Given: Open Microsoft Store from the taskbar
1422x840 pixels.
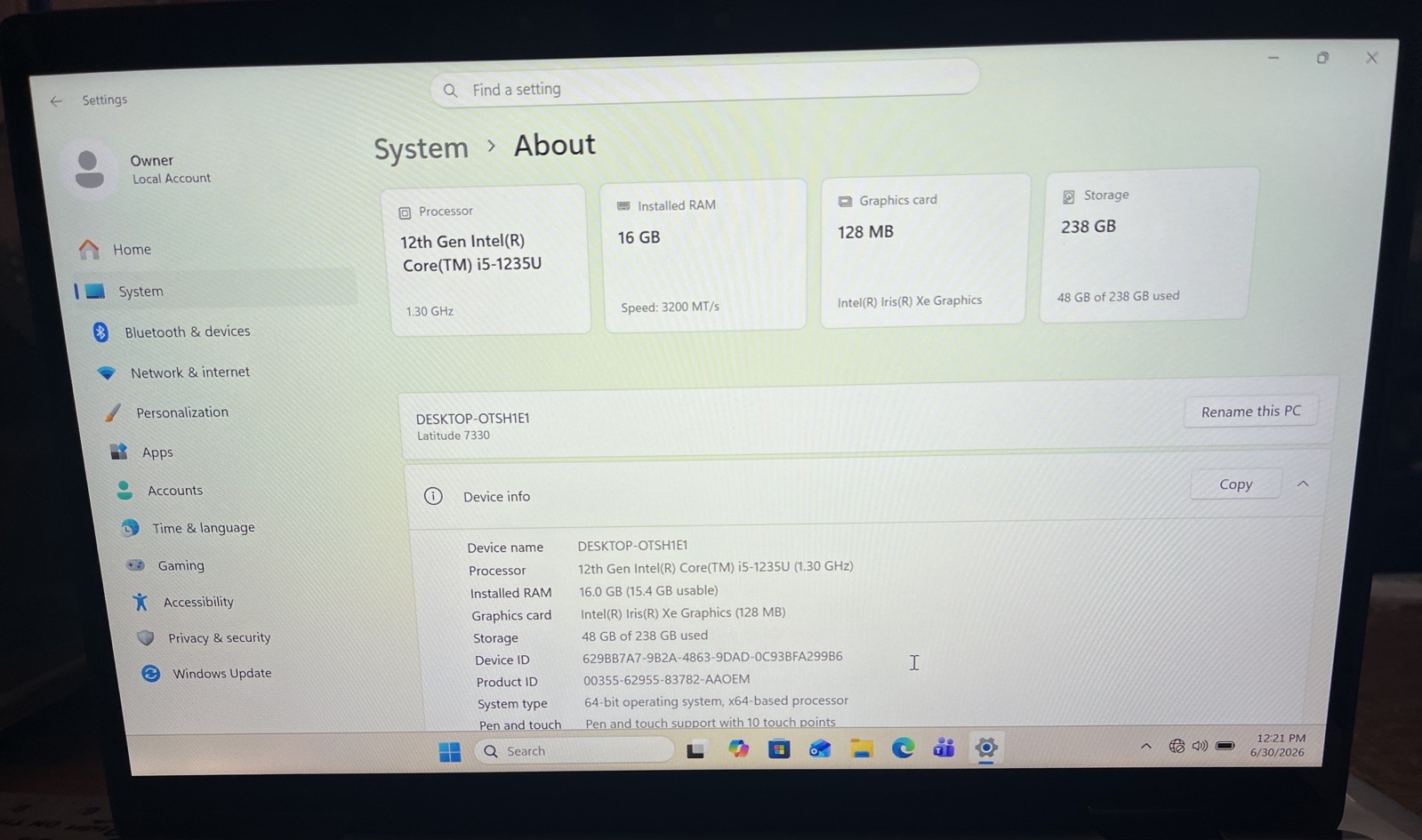Looking at the screenshot, I should click(779, 749).
